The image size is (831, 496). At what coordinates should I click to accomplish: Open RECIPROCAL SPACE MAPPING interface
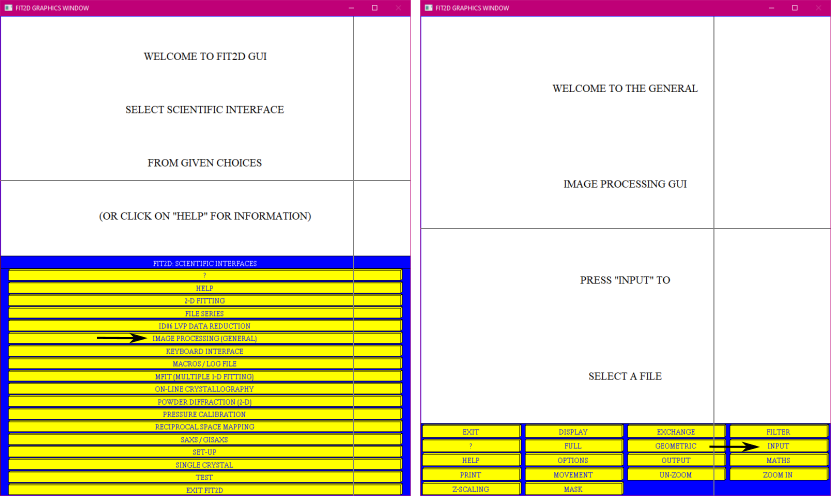click(x=205, y=427)
